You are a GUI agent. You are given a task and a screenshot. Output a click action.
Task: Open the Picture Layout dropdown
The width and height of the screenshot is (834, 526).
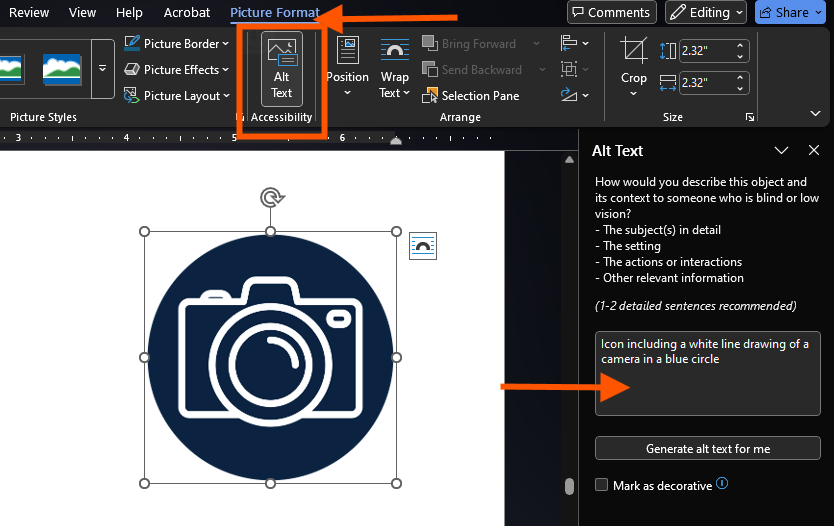(x=176, y=96)
